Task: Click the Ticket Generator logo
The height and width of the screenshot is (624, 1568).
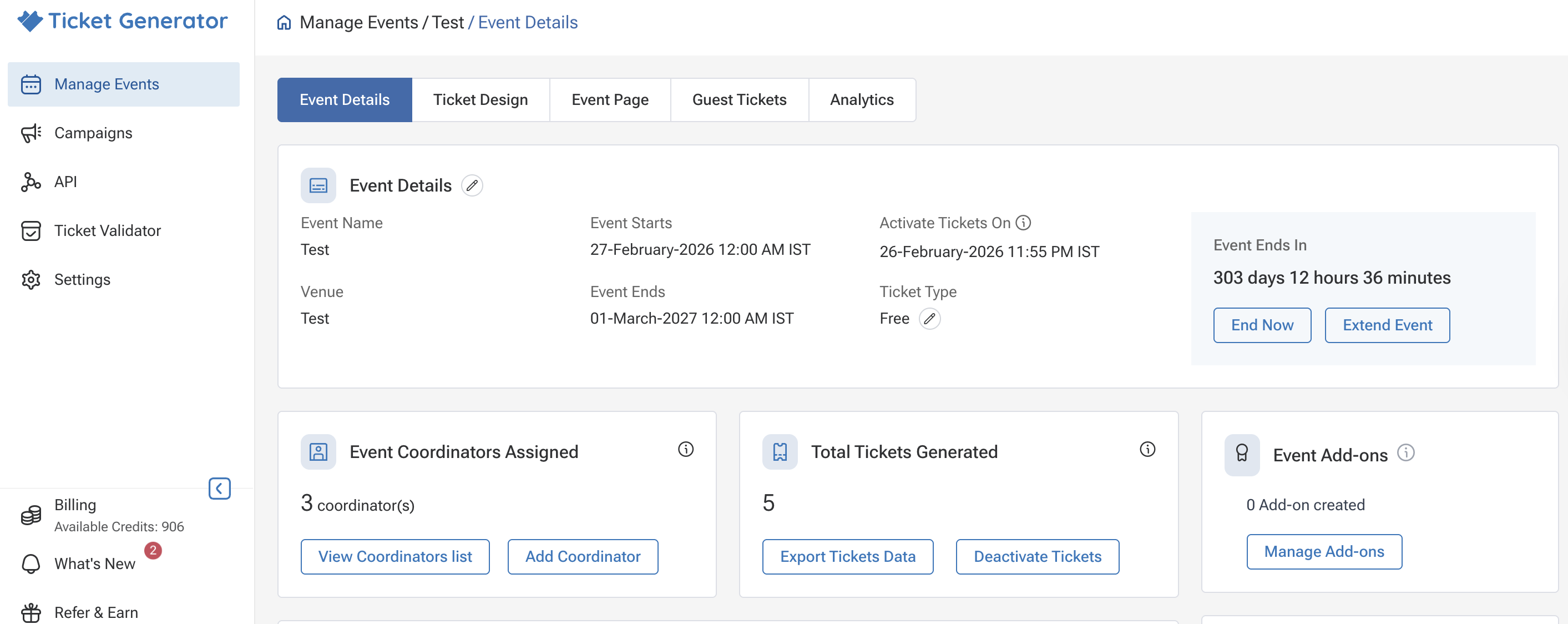Action: pyautogui.click(x=123, y=21)
